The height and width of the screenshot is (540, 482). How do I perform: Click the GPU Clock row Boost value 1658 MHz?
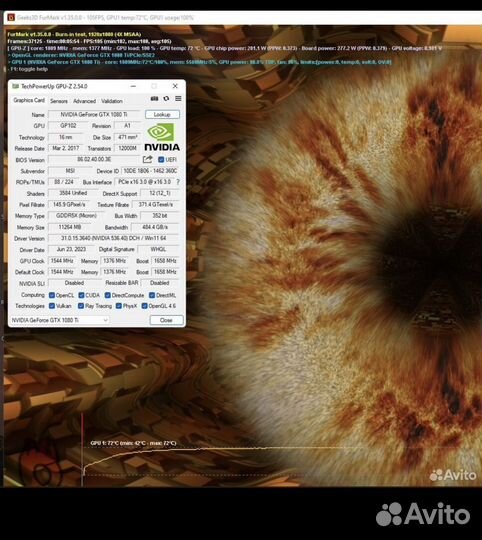(x=165, y=261)
